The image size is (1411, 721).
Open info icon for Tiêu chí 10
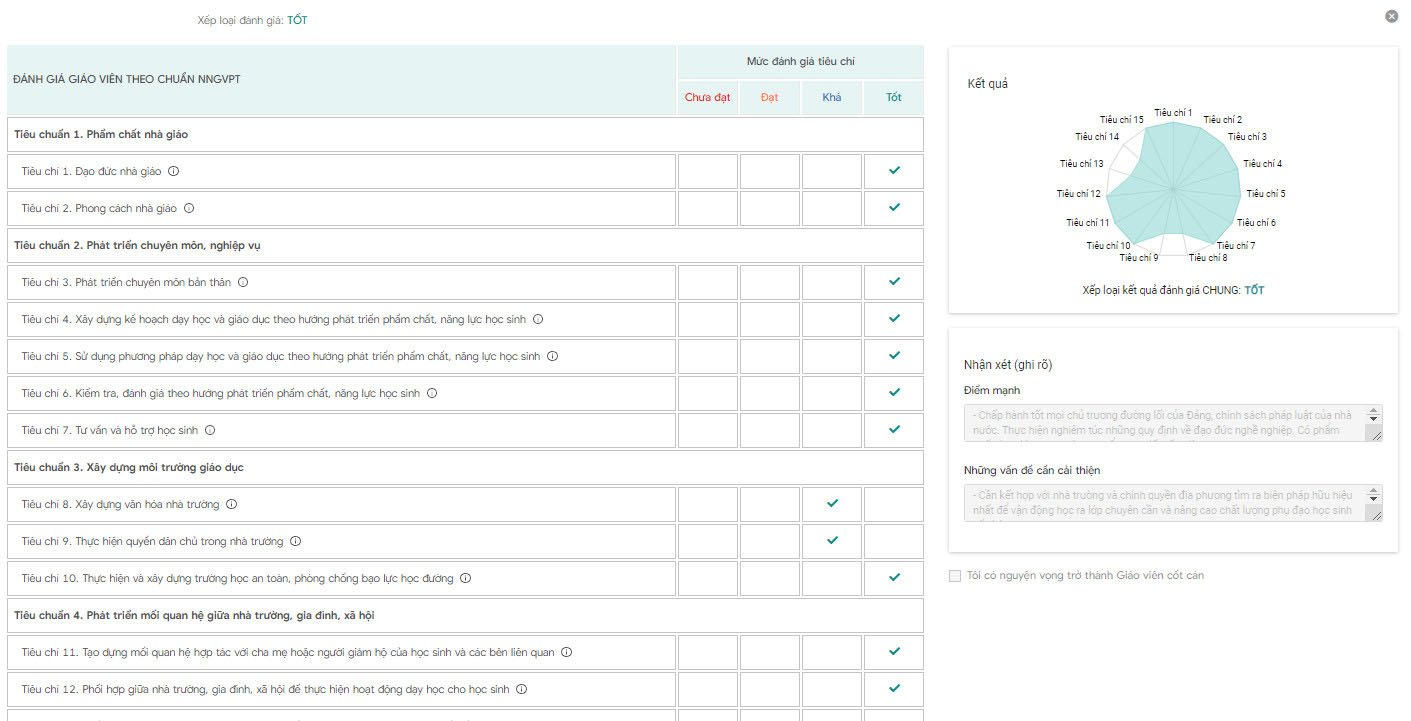(x=465, y=578)
